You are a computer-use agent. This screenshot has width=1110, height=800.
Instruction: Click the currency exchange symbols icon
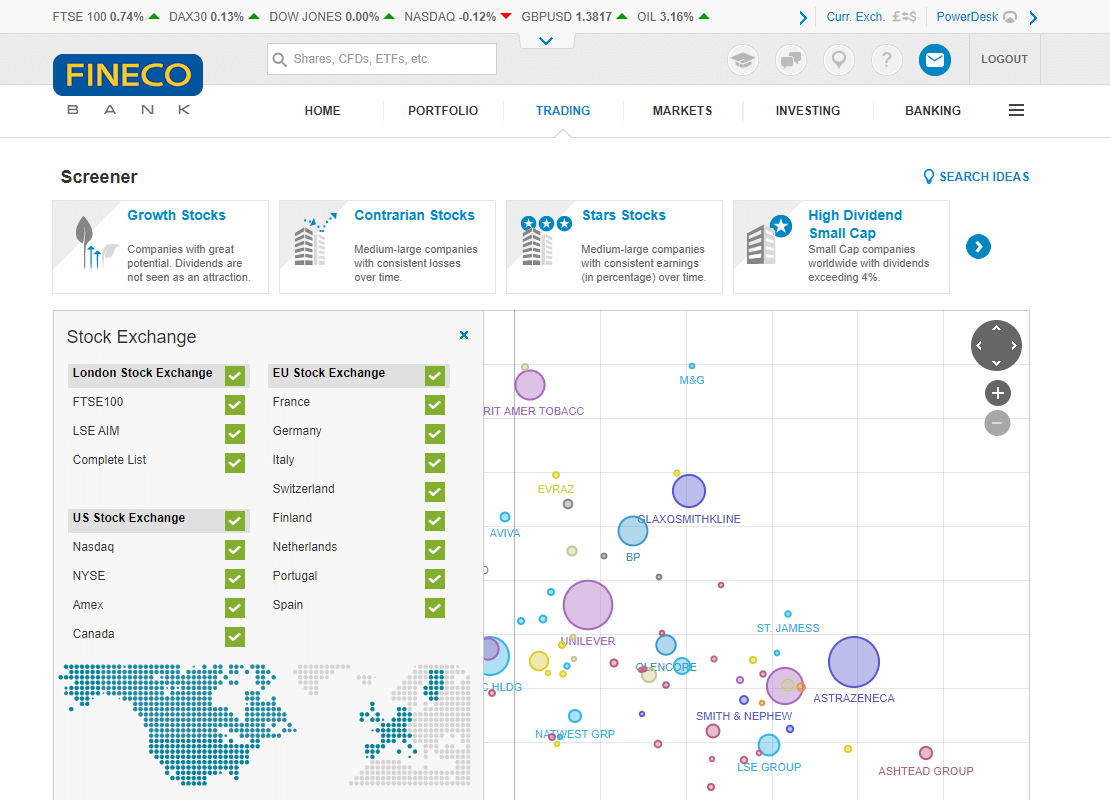tap(904, 16)
